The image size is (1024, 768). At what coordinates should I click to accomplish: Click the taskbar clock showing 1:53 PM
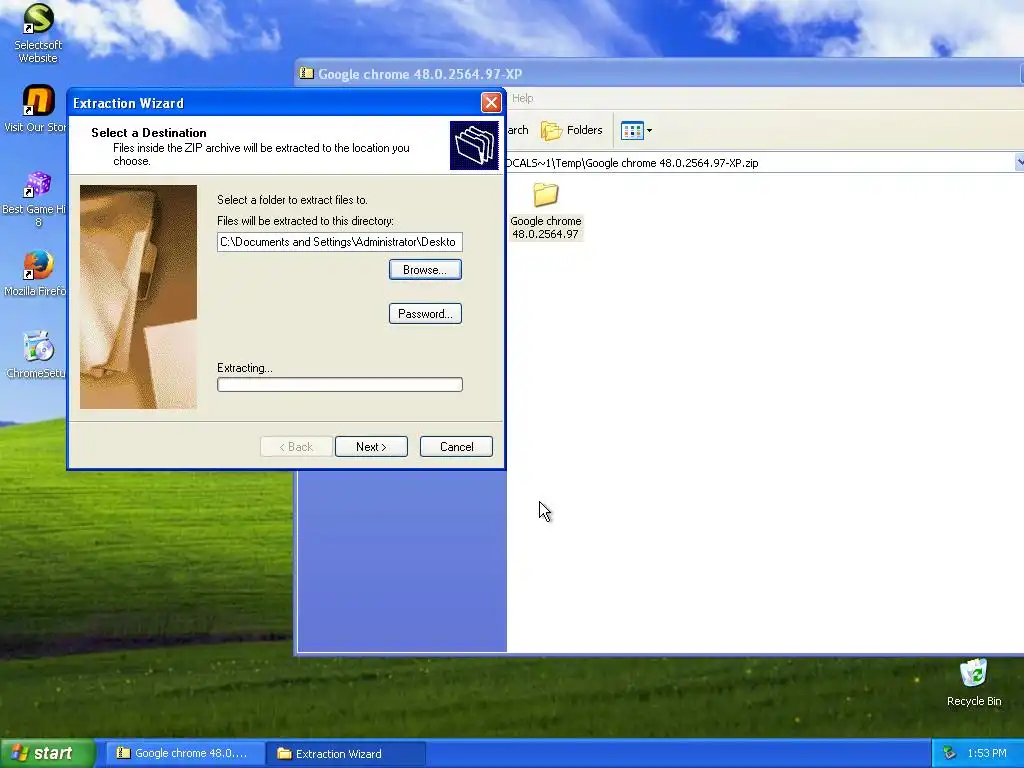pyautogui.click(x=987, y=753)
